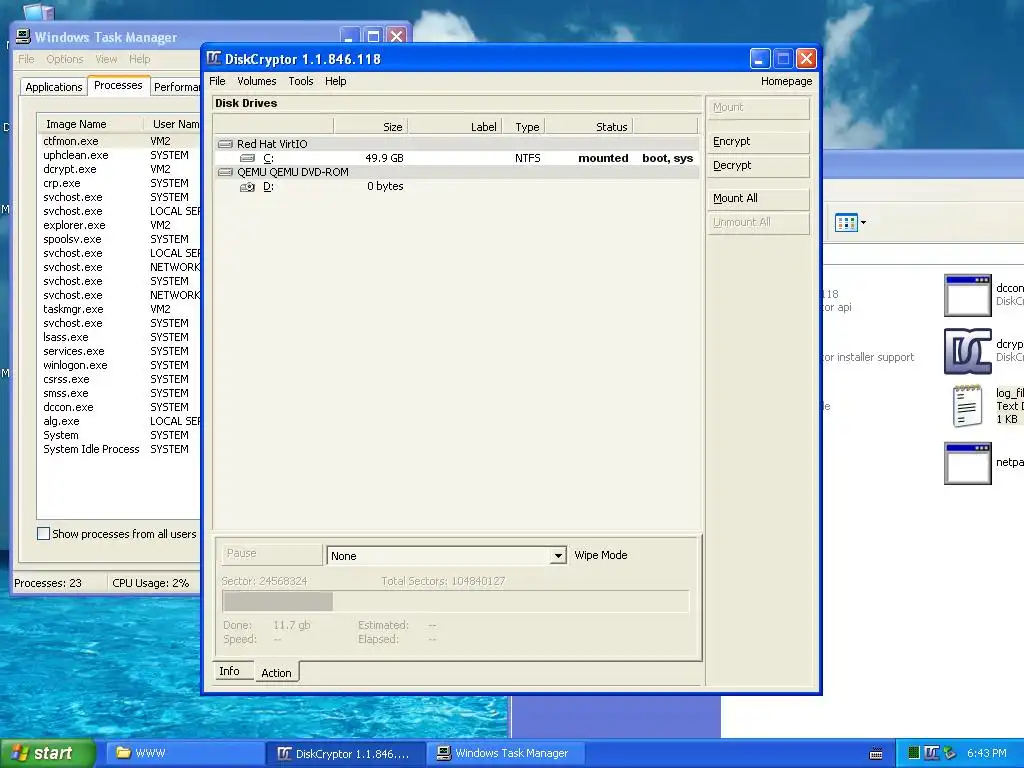
Task: Click the 6:43 PM system clock
Action: tap(987, 753)
